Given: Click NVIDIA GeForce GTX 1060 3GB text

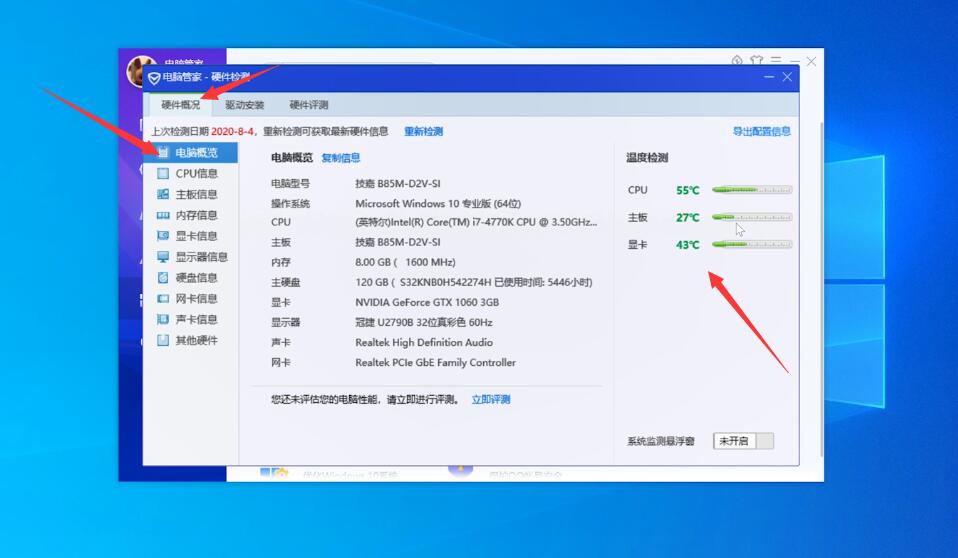Looking at the screenshot, I should pyautogui.click(x=427, y=303).
